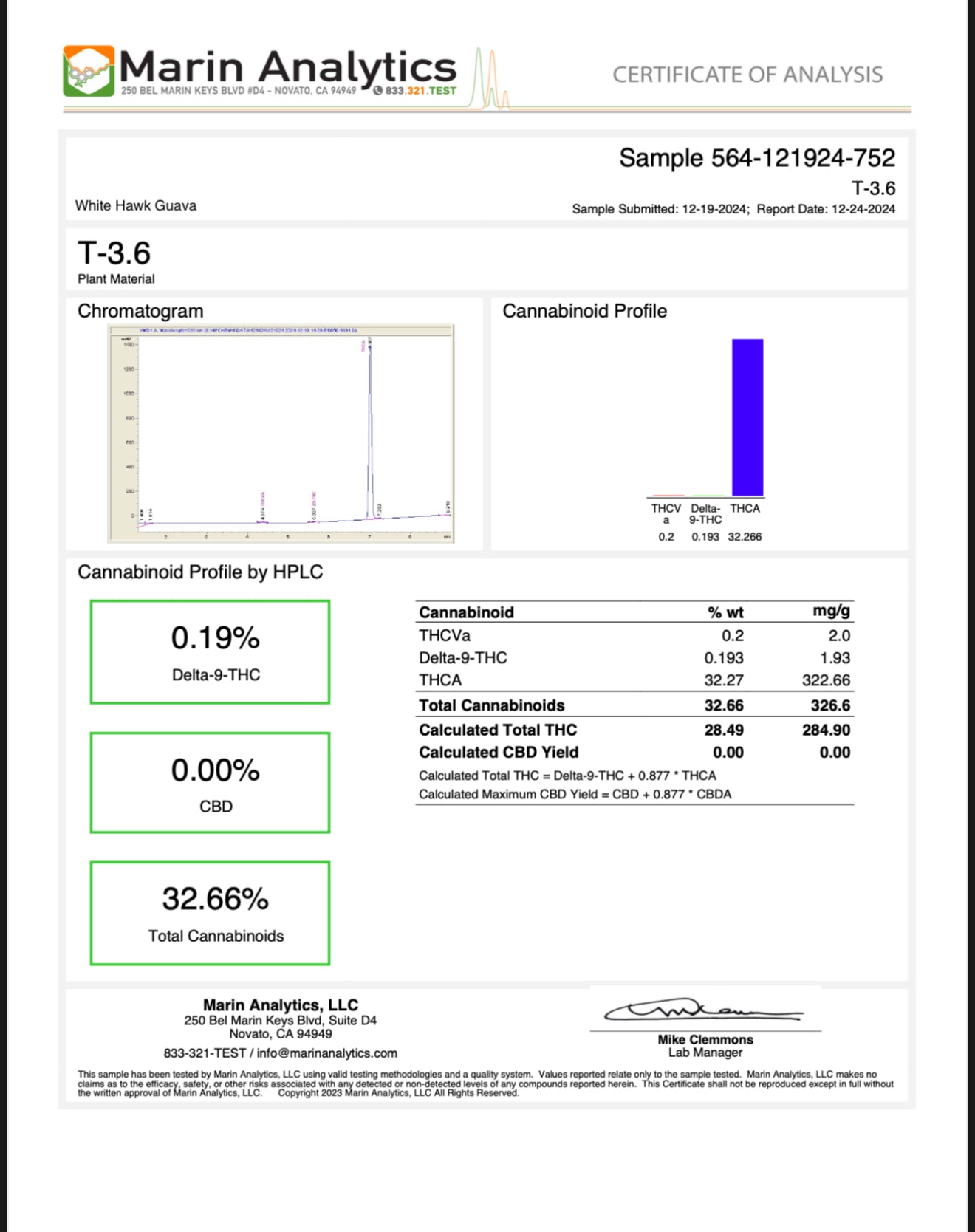The width and height of the screenshot is (975, 1232).
Task: Click the White Hawk Guava sample name
Action: (x=136, y=205)
